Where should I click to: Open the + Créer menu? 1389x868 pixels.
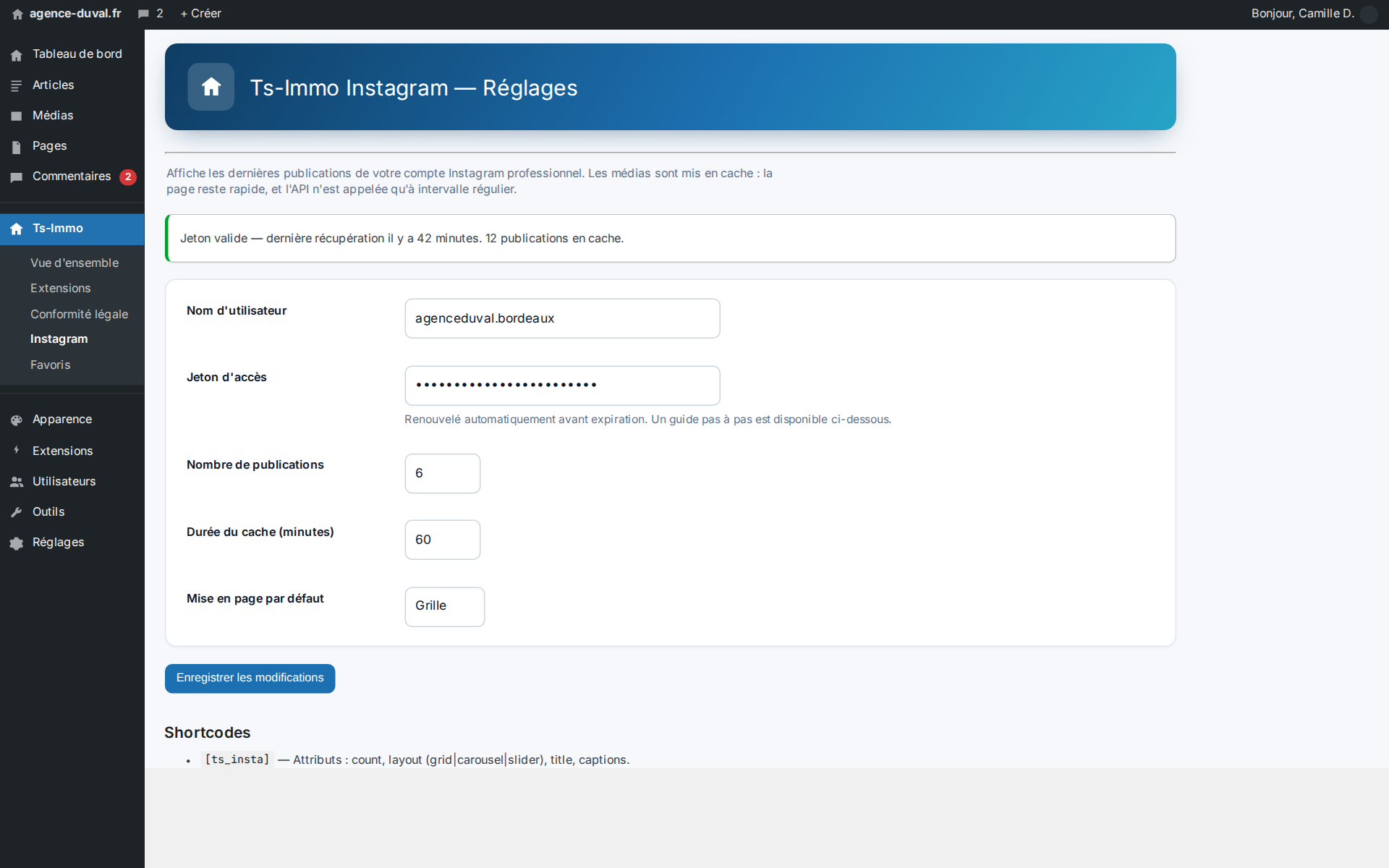(200, 14)
